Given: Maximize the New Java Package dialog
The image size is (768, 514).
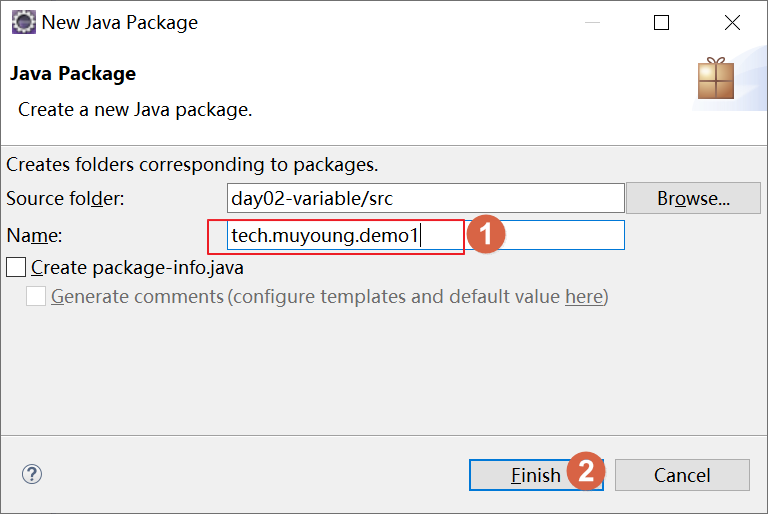Looking at the screenshot, I should point(661,22).
